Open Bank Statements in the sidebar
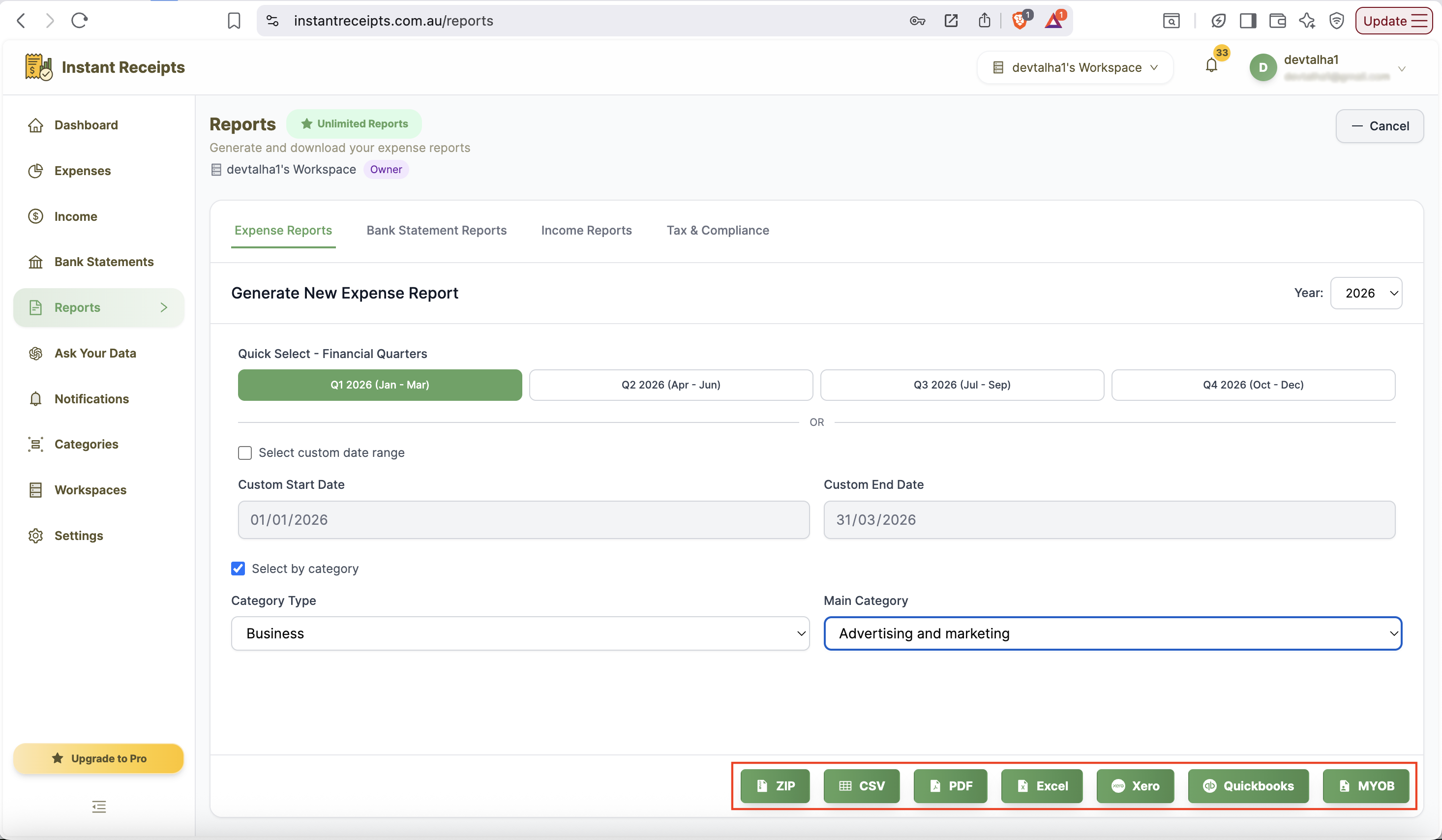 (104, 262)
